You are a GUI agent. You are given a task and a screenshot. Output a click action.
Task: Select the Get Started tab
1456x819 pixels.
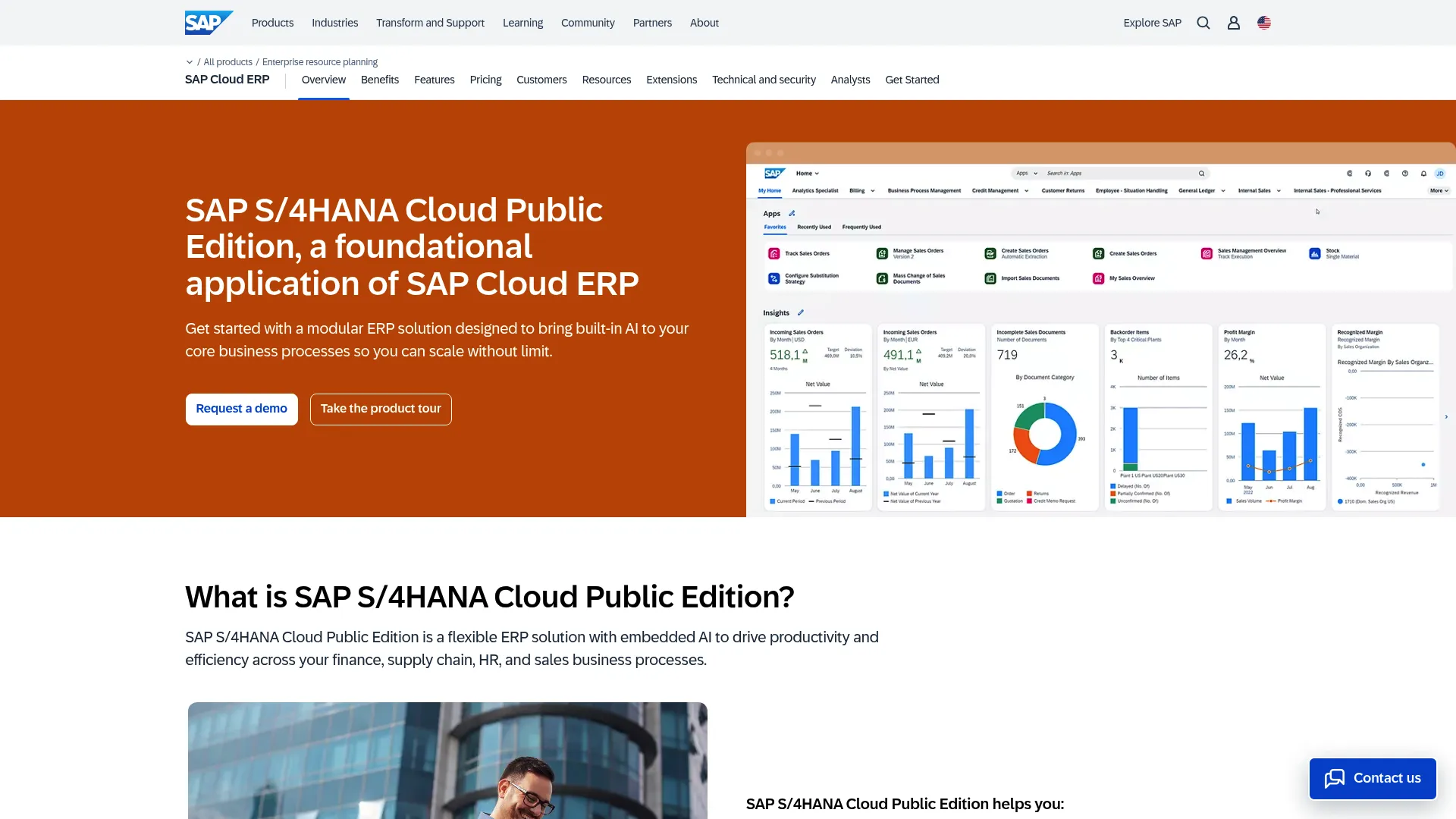click(x=912, y=80)
